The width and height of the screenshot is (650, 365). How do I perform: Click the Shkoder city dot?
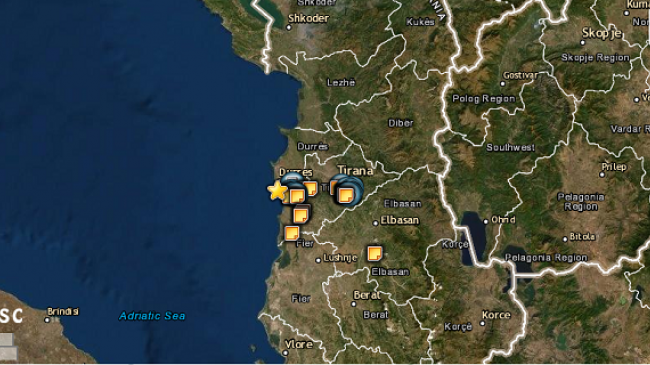pos(289,27)
